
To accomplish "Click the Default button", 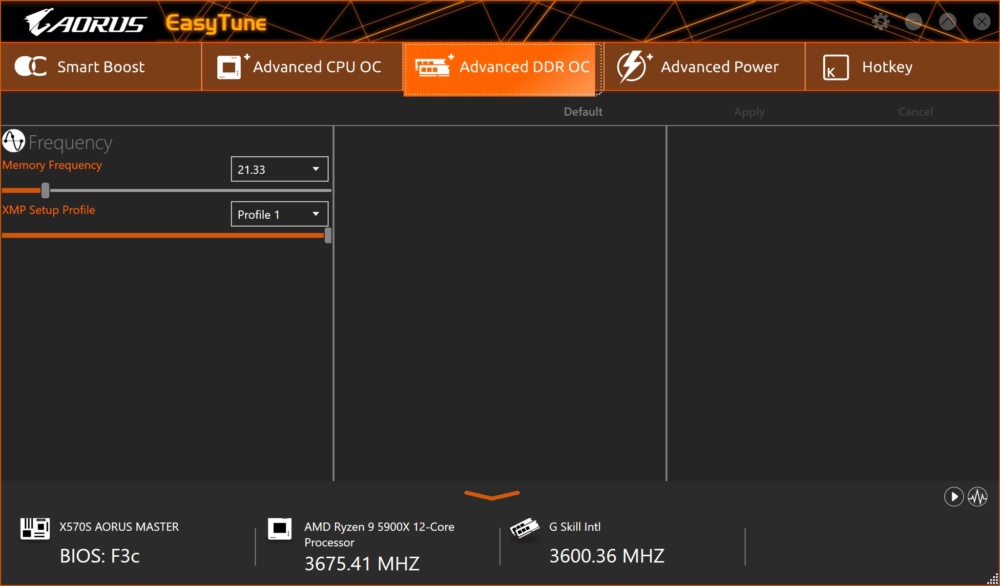I will click(x=583, y=112).
